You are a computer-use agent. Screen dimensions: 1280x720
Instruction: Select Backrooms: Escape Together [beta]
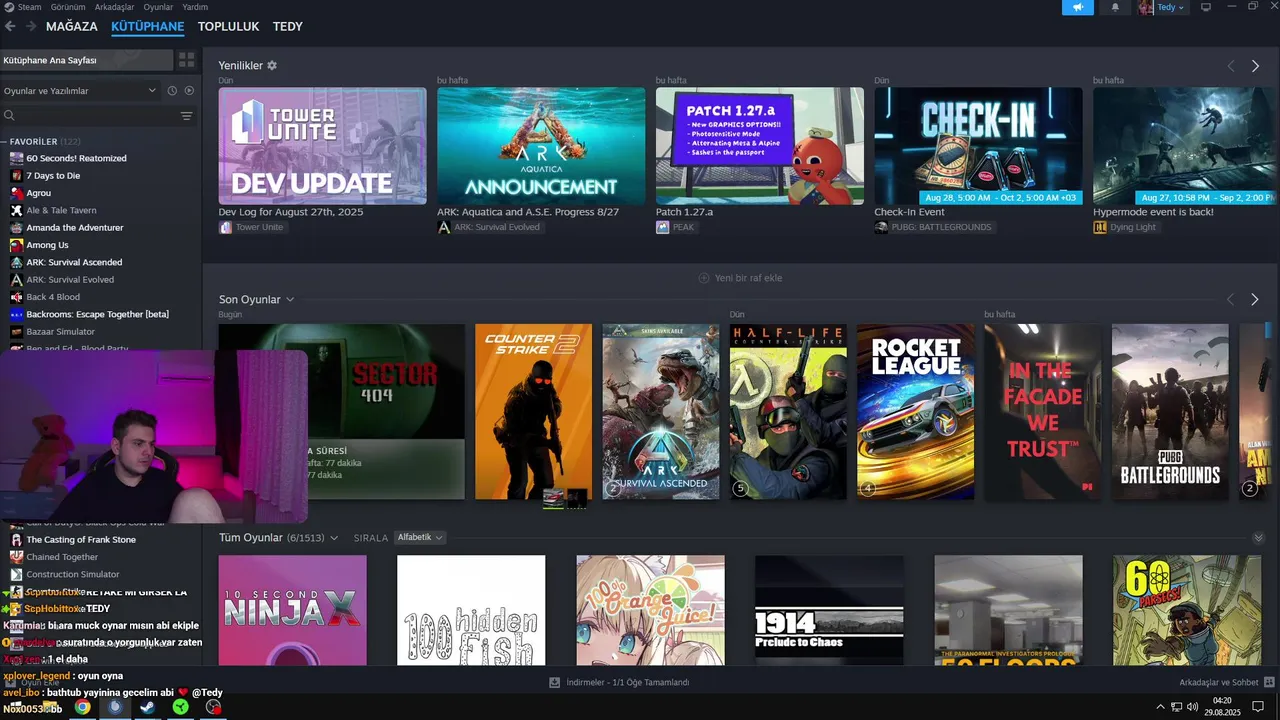tap(97, 314)
